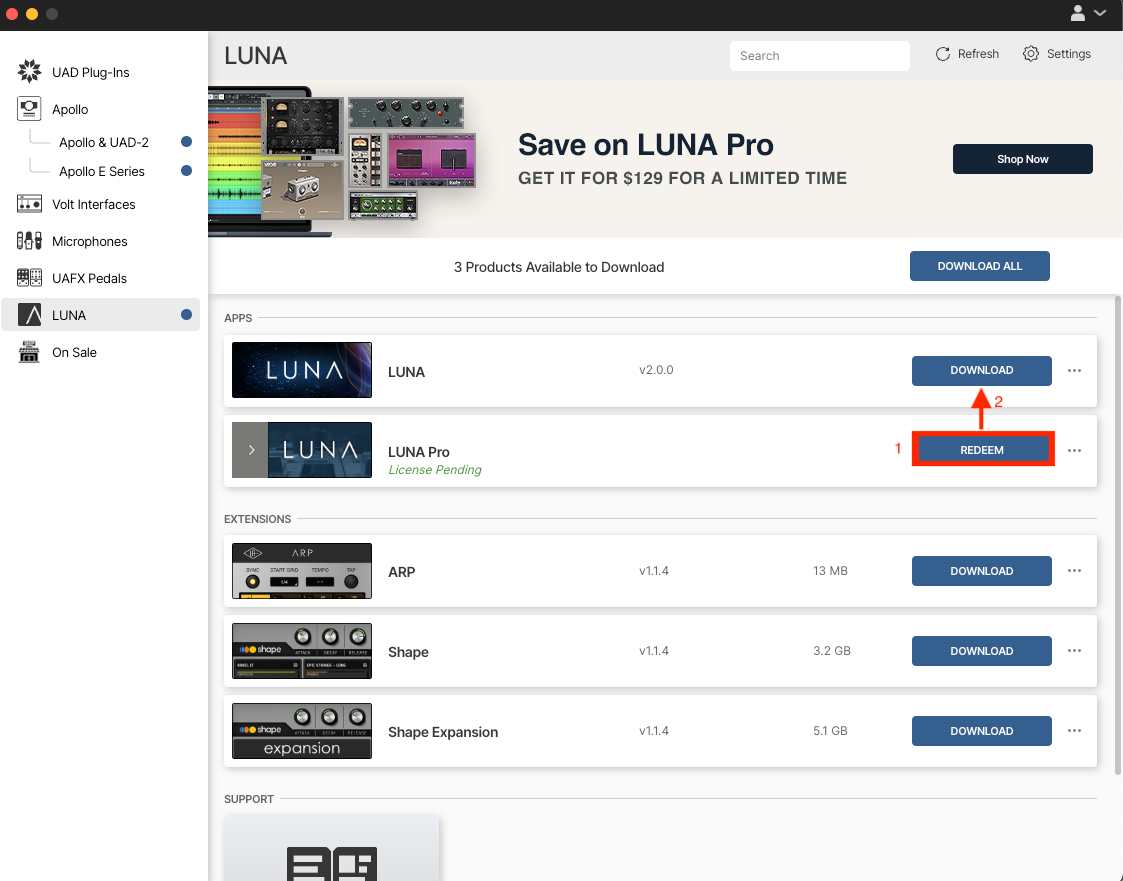Click the Microphones icon in sidebar

click(x=29, y=241)
